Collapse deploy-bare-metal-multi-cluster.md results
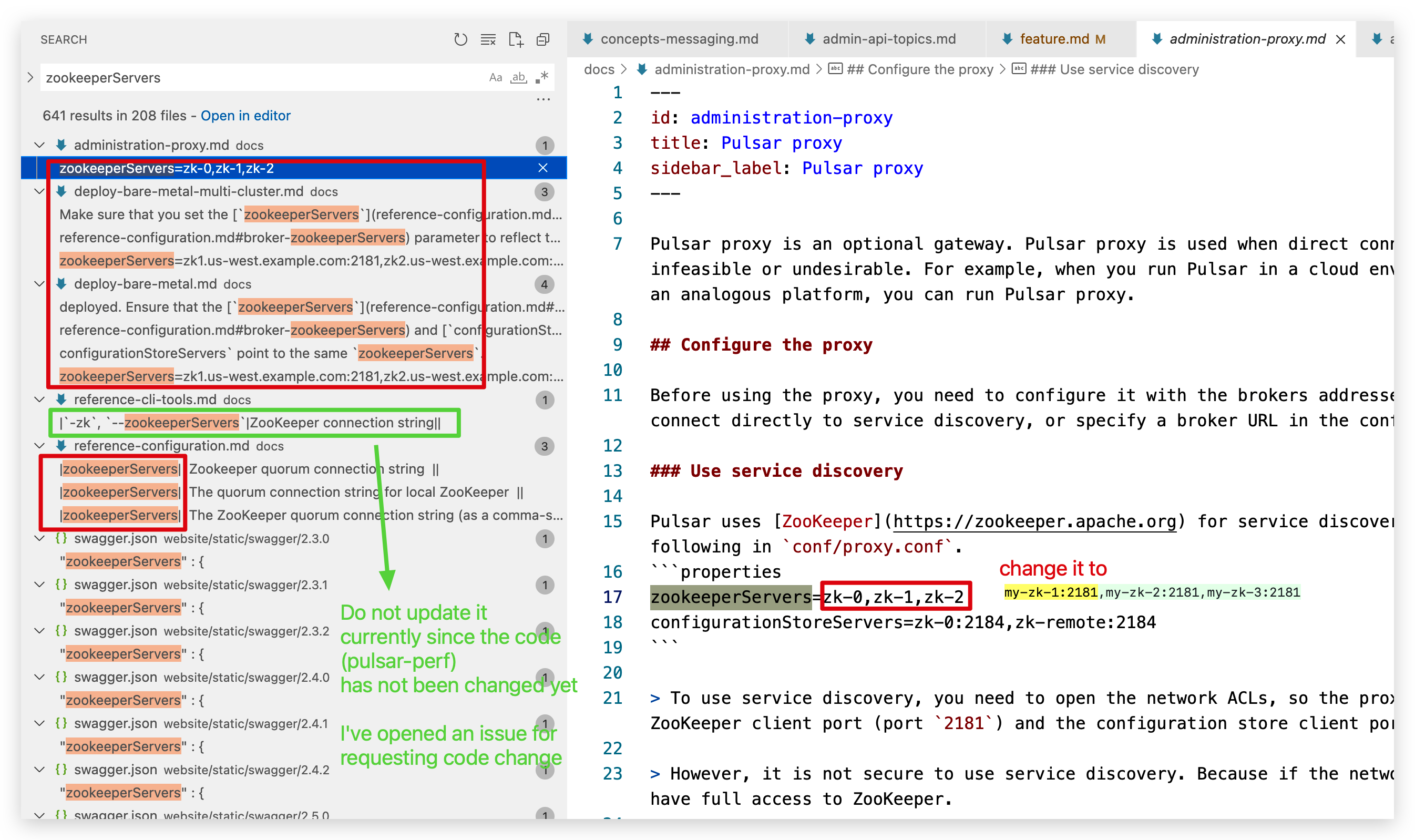The image size is (1415, 840). coord(39,191)
